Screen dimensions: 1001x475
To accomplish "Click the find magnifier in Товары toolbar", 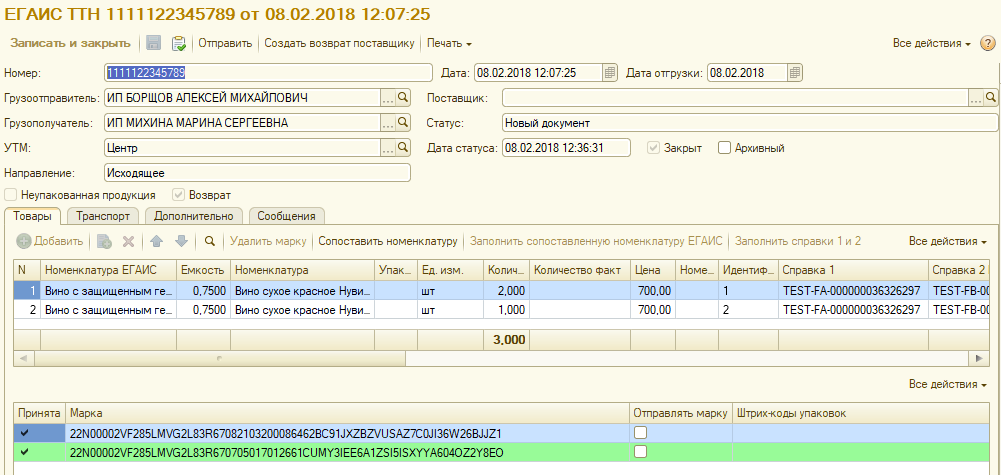I will [x=210, y=241].
